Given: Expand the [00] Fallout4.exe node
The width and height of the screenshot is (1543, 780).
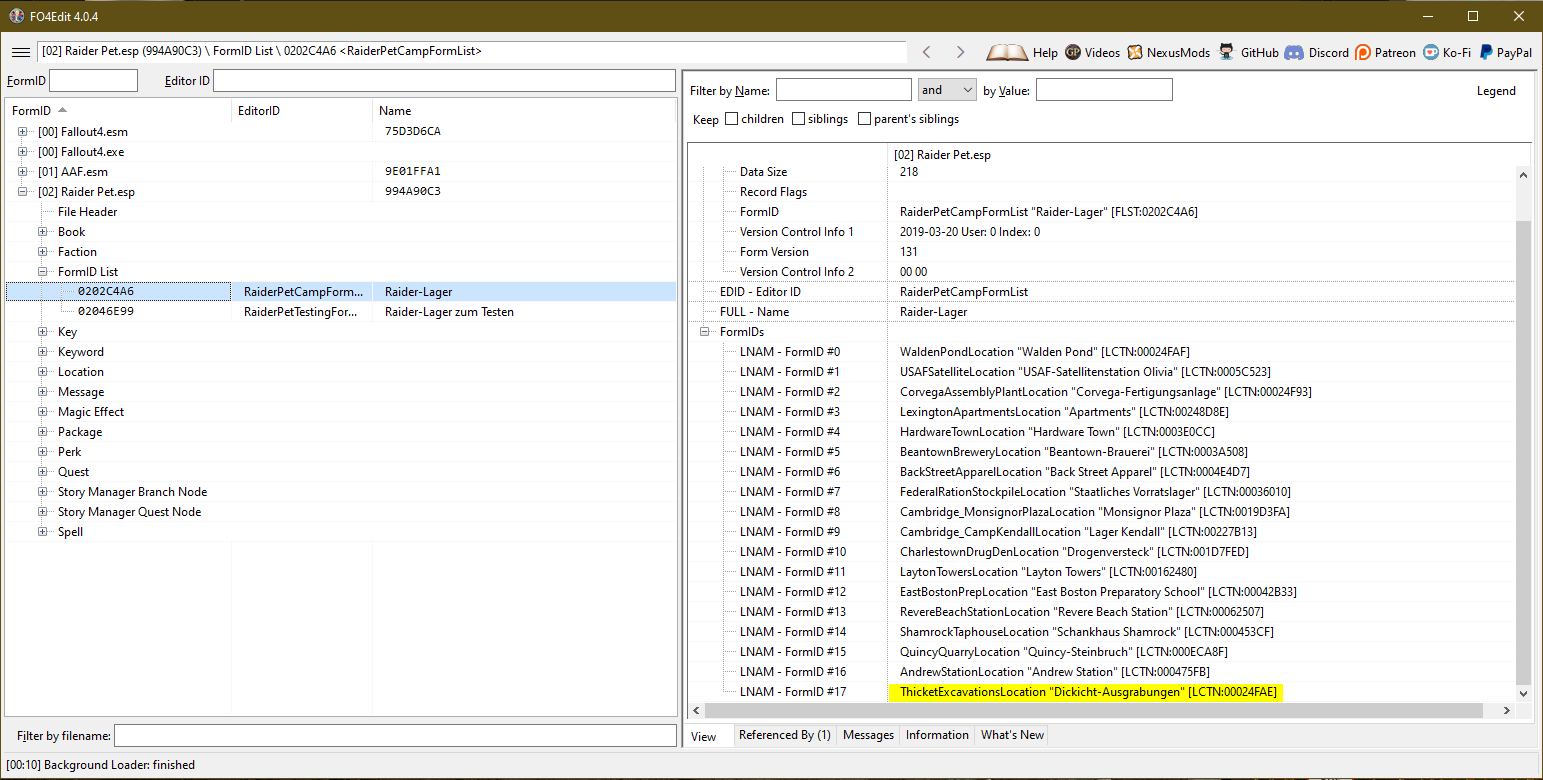Looking at the screenshot, I should click(x=23, y=152).
